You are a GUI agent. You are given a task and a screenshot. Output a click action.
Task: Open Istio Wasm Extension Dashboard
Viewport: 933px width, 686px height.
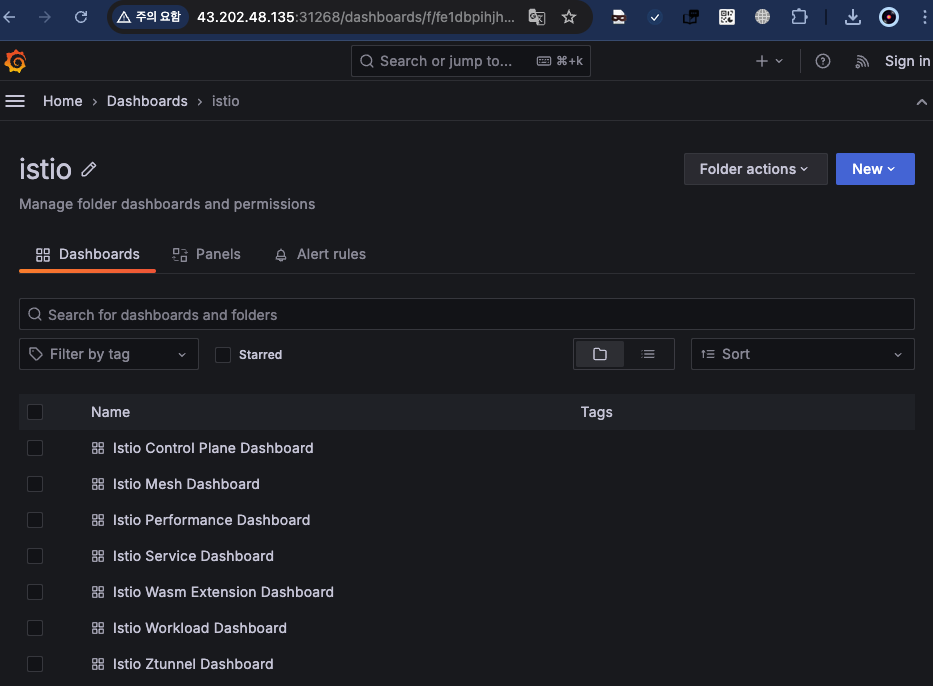(x=223, y=592)
